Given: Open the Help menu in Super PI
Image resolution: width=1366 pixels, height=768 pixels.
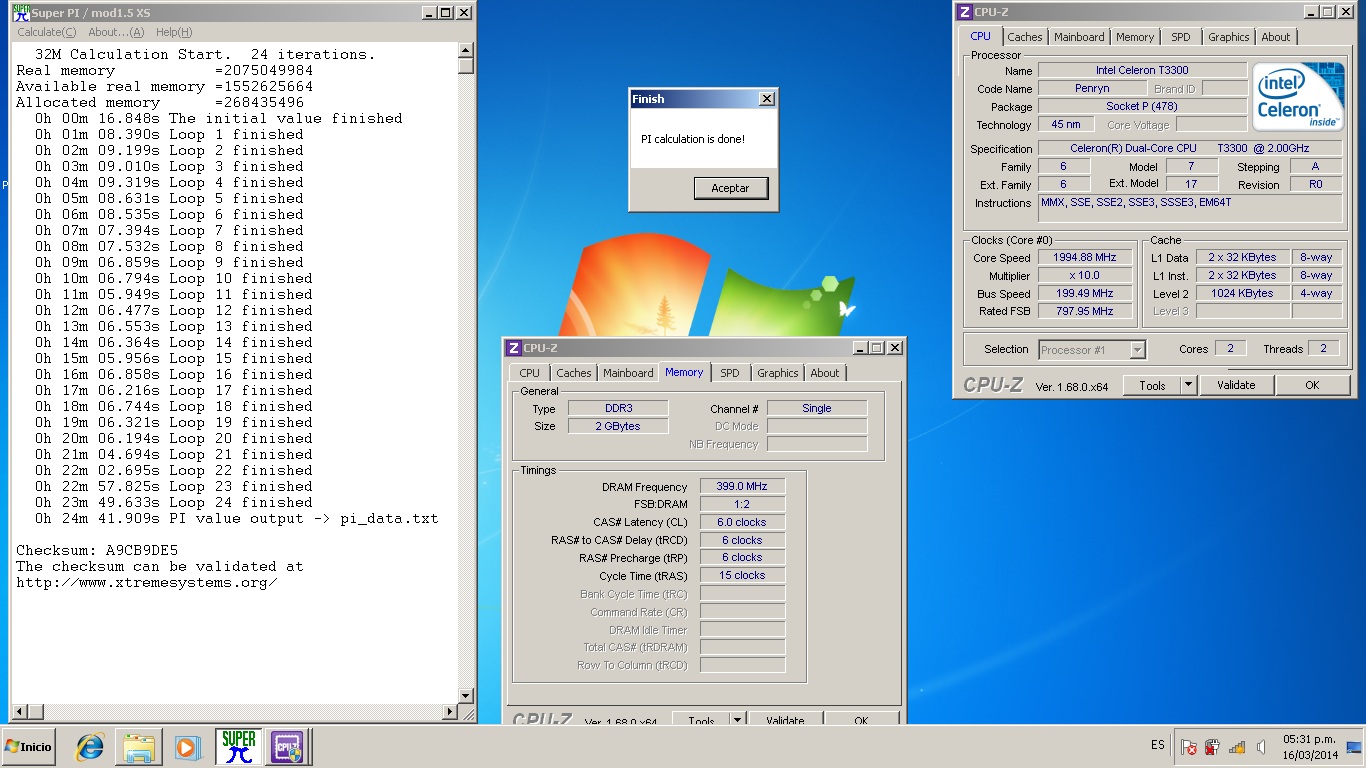Looking at the screenshot, I should click(174, 32).
